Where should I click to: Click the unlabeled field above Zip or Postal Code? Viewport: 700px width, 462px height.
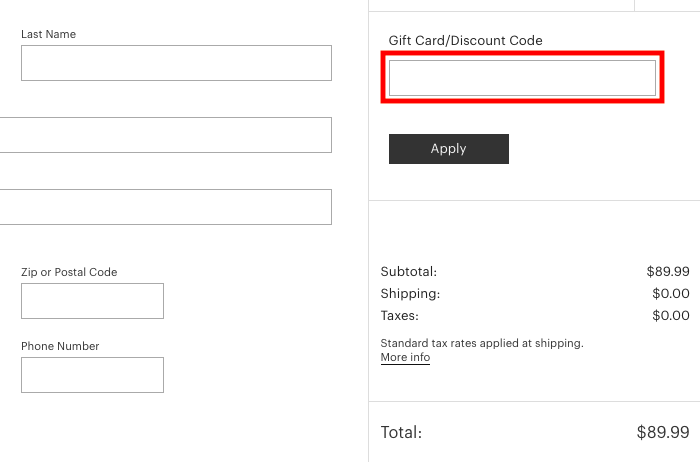point(166,207)
